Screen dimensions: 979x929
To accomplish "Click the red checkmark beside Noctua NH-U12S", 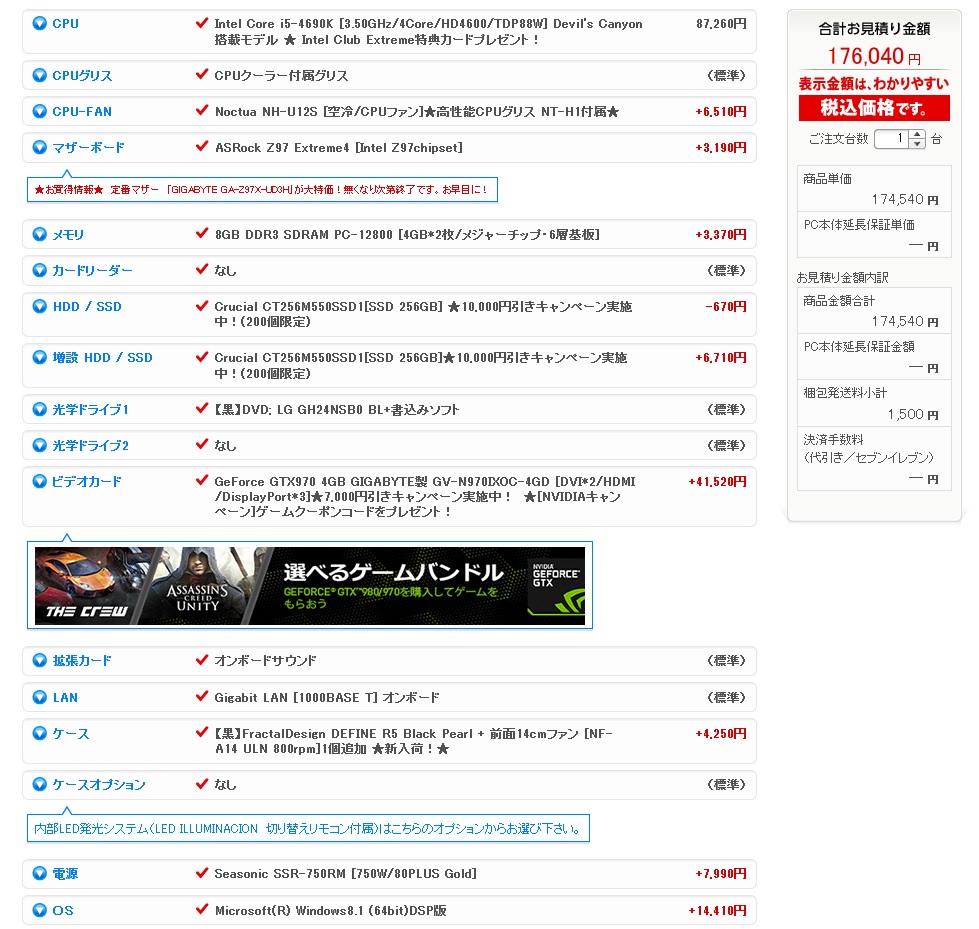I will coord(202,111).
